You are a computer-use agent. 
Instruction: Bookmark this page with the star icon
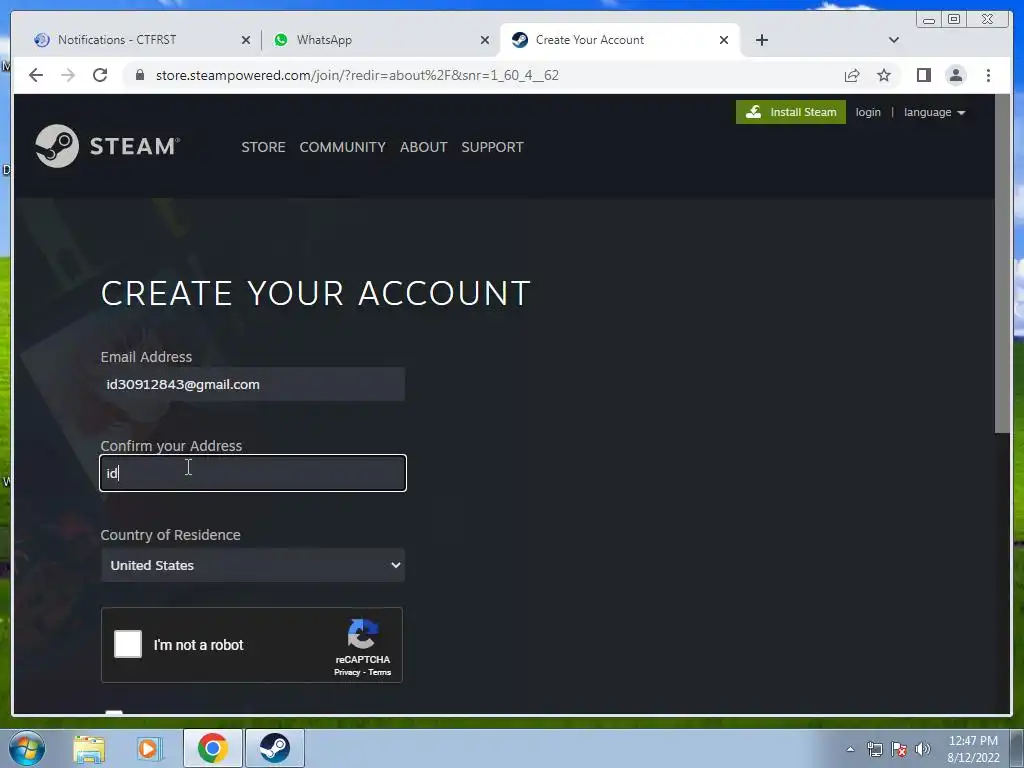coord(884,75)
